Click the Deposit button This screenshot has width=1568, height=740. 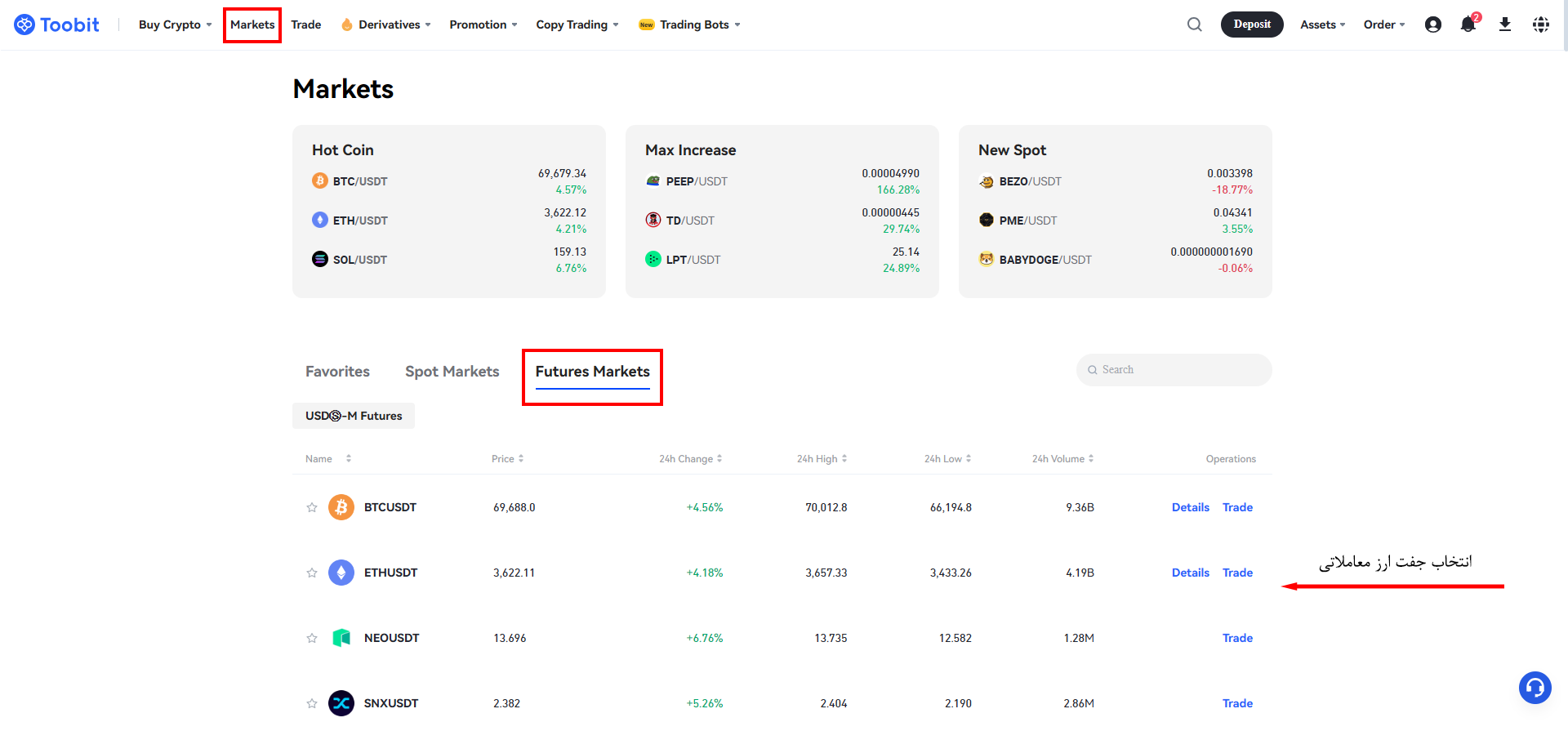(x=1252, y=25)
